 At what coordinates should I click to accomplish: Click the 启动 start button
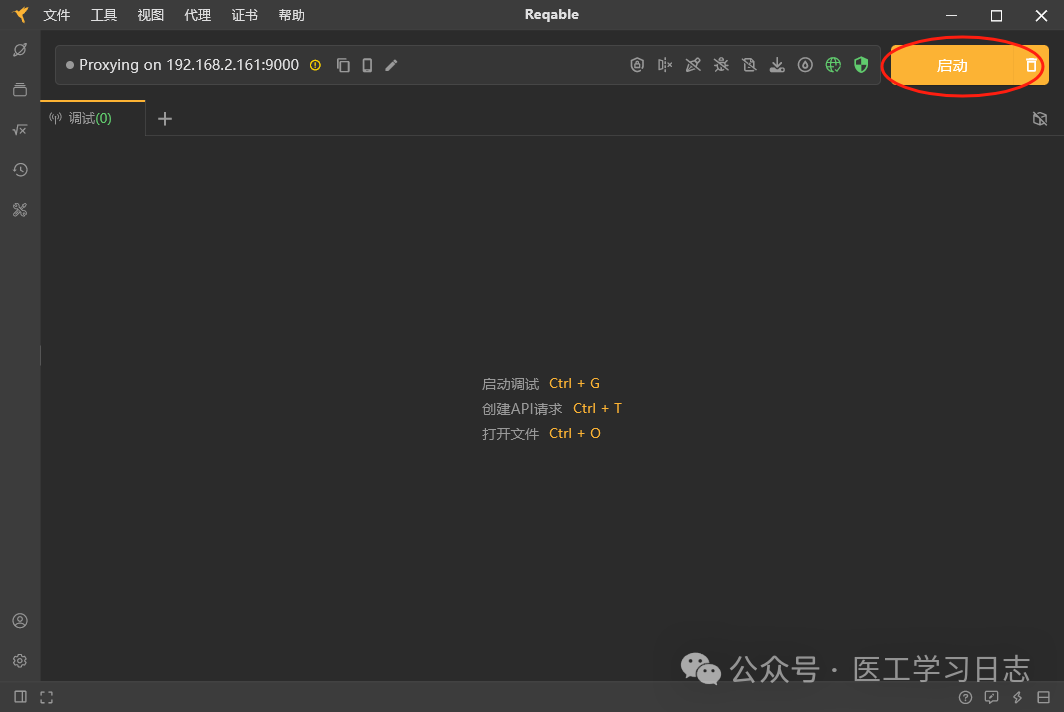(x=952, y=66)
